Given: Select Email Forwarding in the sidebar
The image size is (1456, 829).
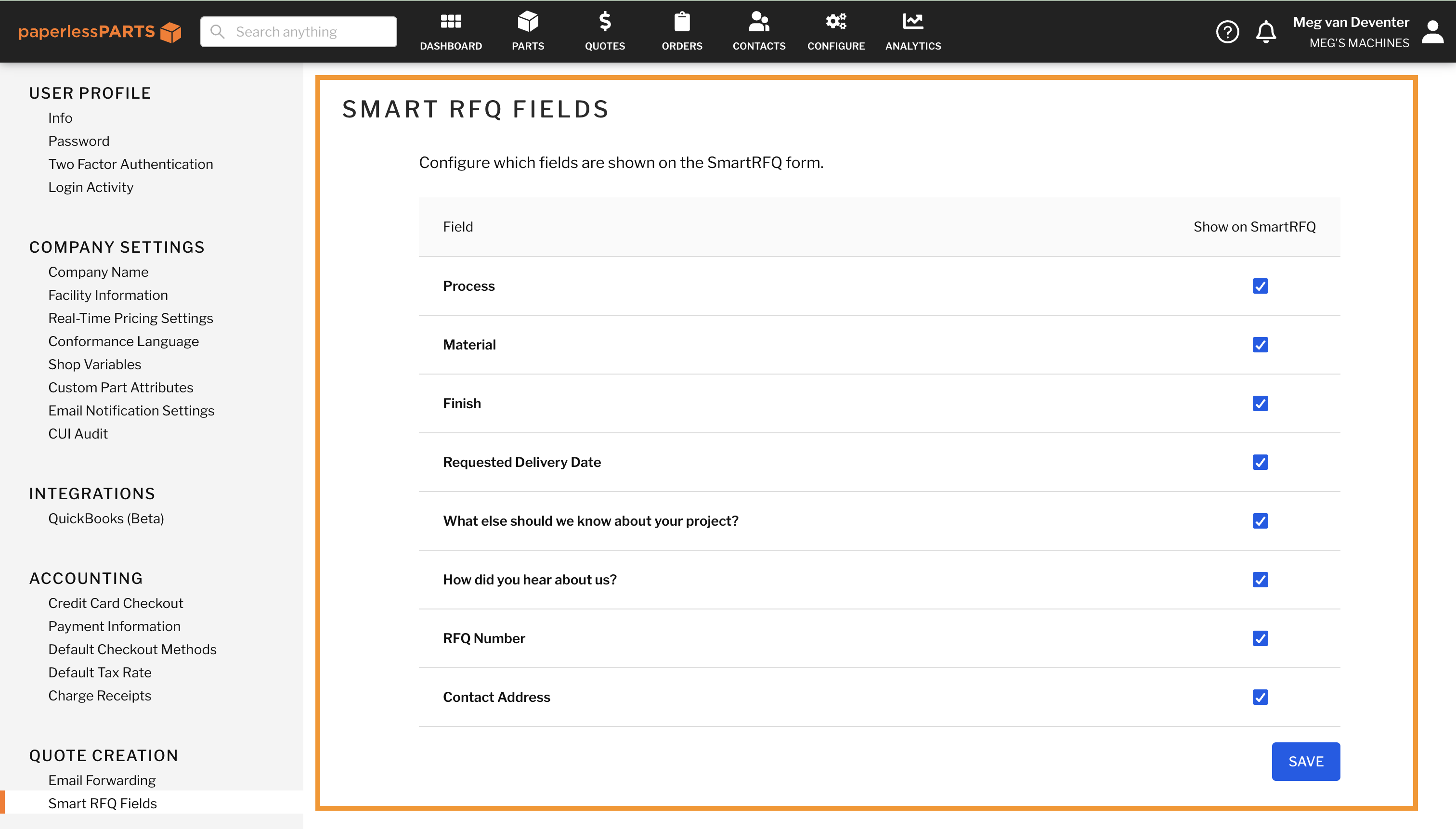Looking at the screenshot, I should pos(102,780).
